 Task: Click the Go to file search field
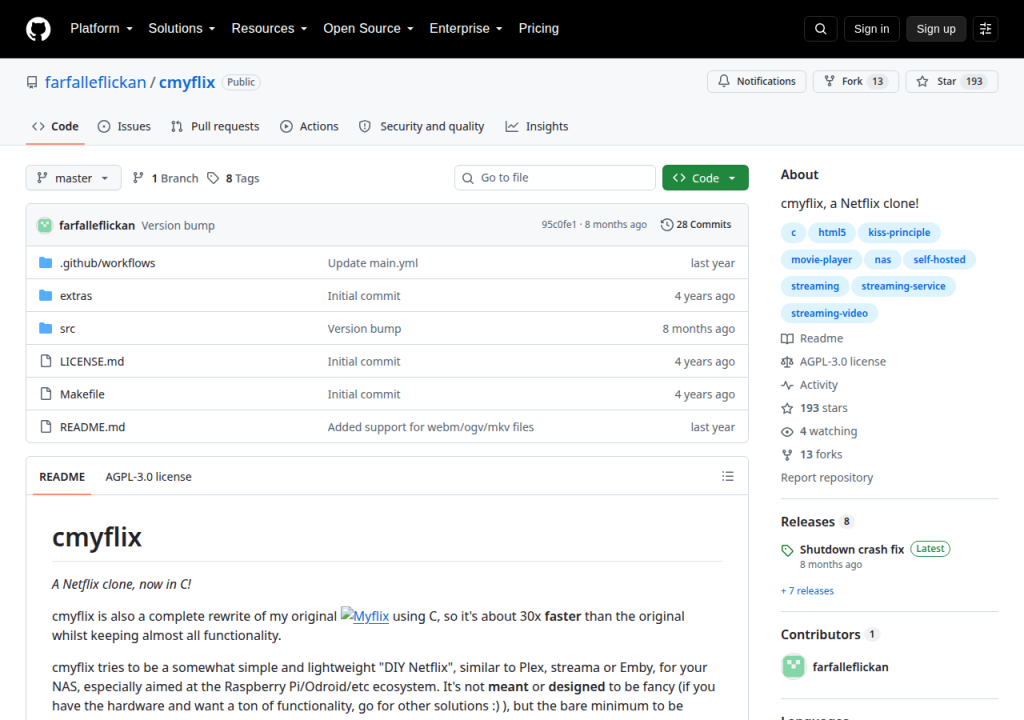(555, 178)
